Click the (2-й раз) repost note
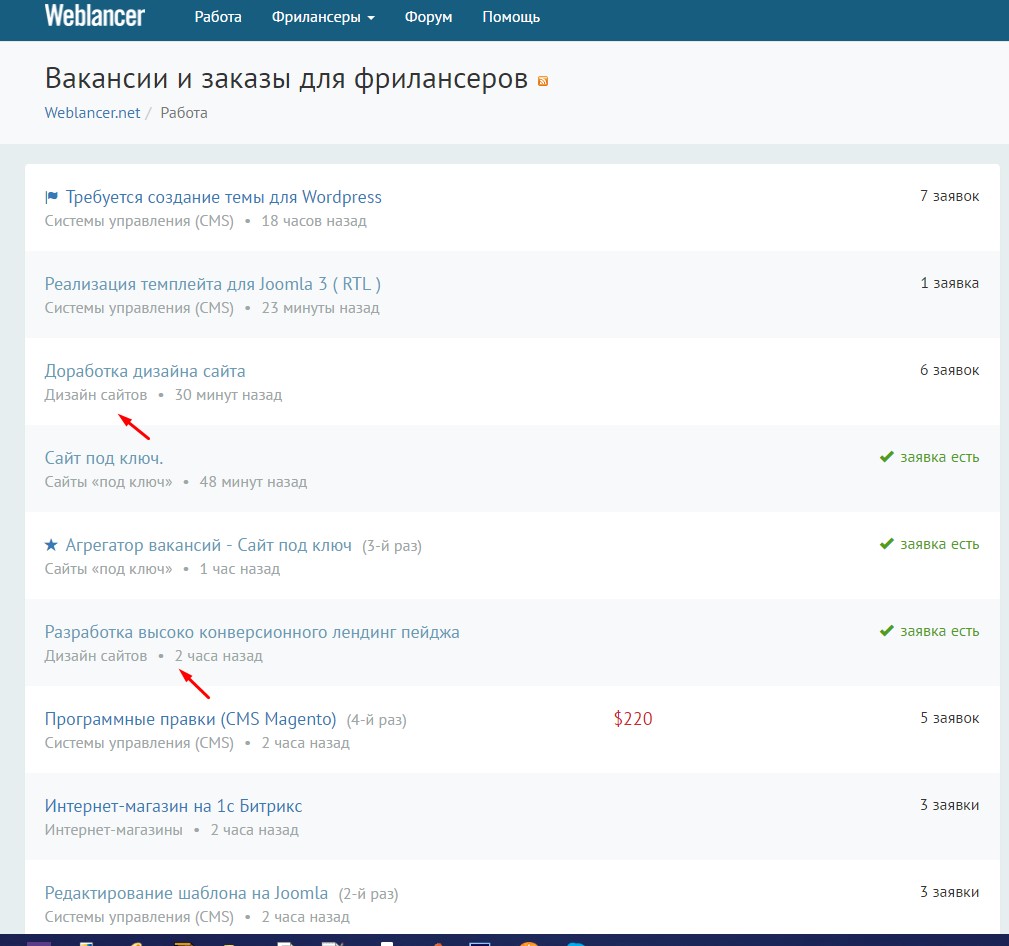This screenshot has height=946, width=1009. [x=368, y=894]
